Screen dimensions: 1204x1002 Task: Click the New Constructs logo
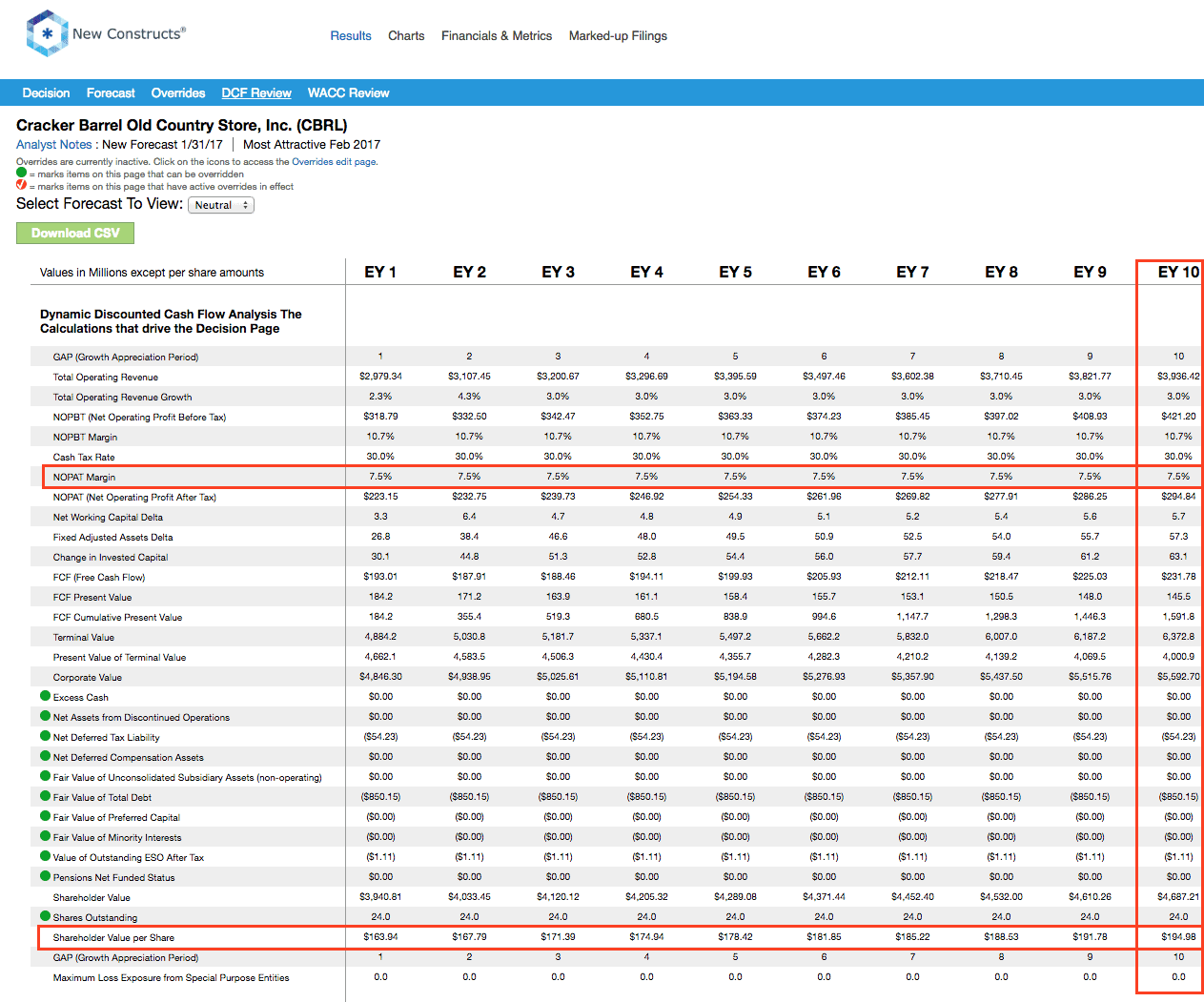pos(106,33)
